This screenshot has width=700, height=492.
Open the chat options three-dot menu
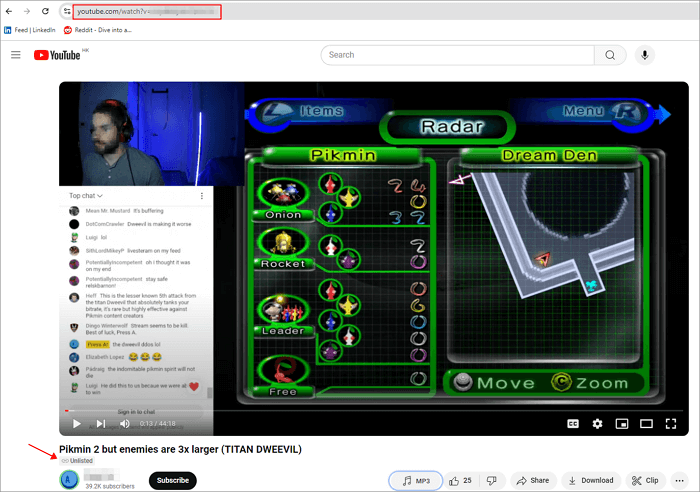[203, 196]
